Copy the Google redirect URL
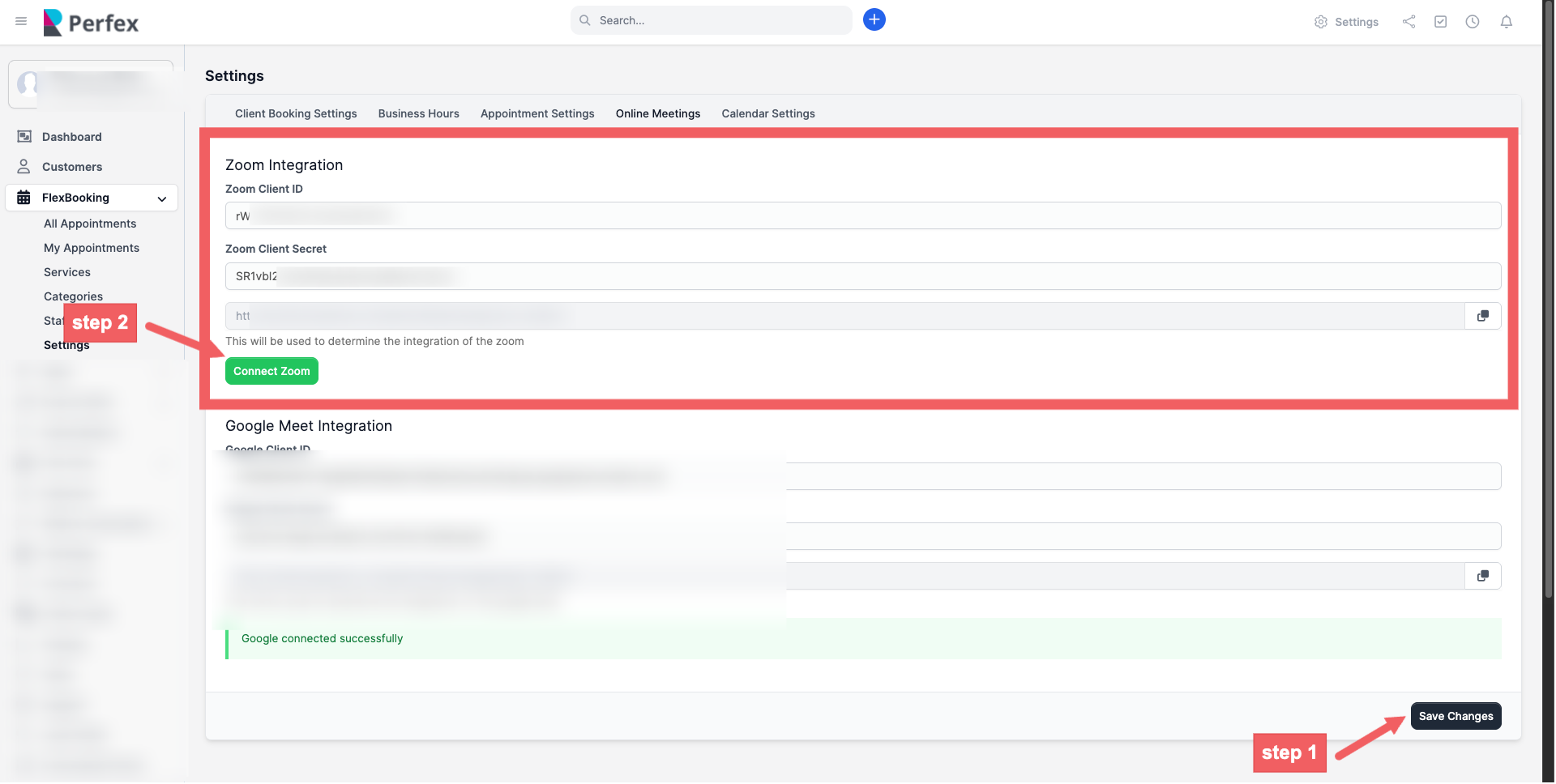The width and height of the screenshot is (1556, 784). 1482,576
